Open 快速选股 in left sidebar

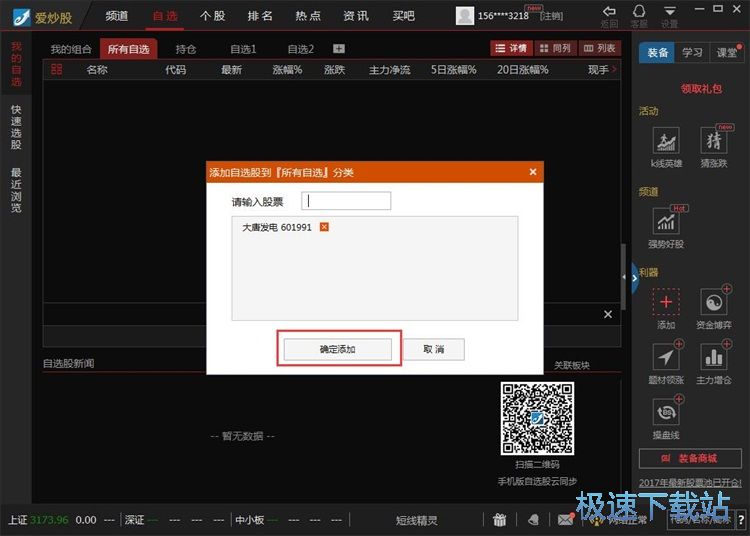[16, 127]
